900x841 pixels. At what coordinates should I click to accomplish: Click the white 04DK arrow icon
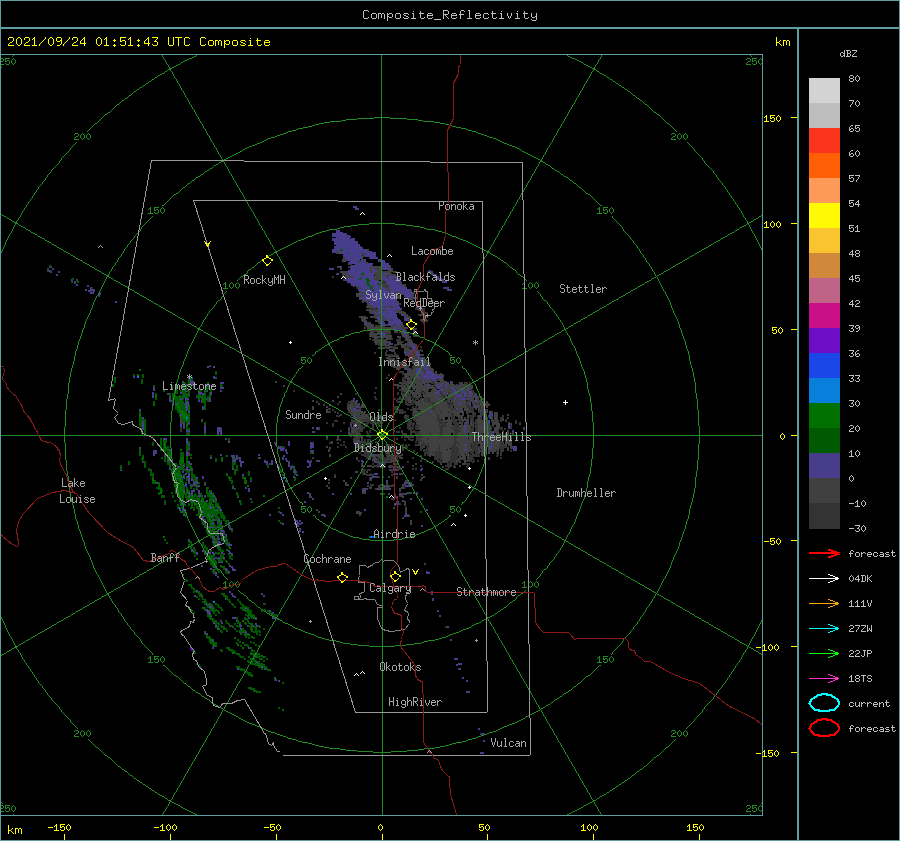[x=824, y=578]
